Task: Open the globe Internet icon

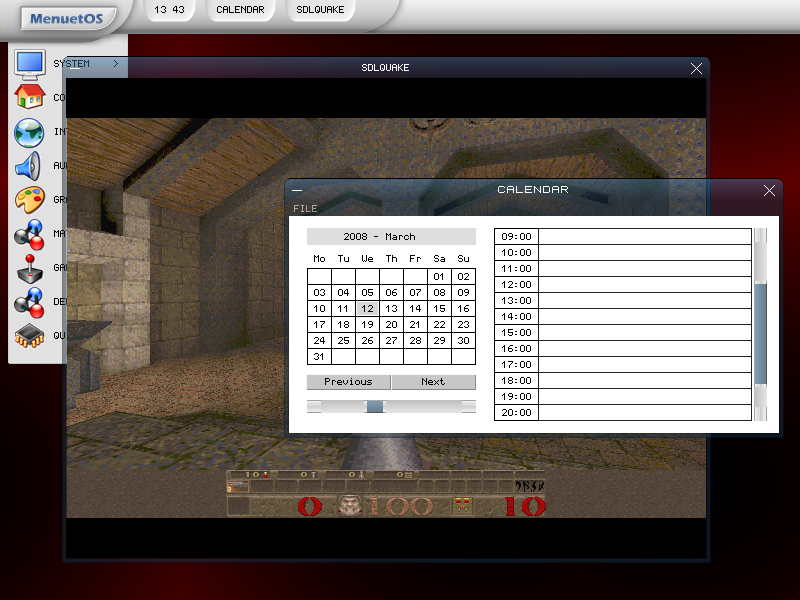Action: click(x=29, y=132)
